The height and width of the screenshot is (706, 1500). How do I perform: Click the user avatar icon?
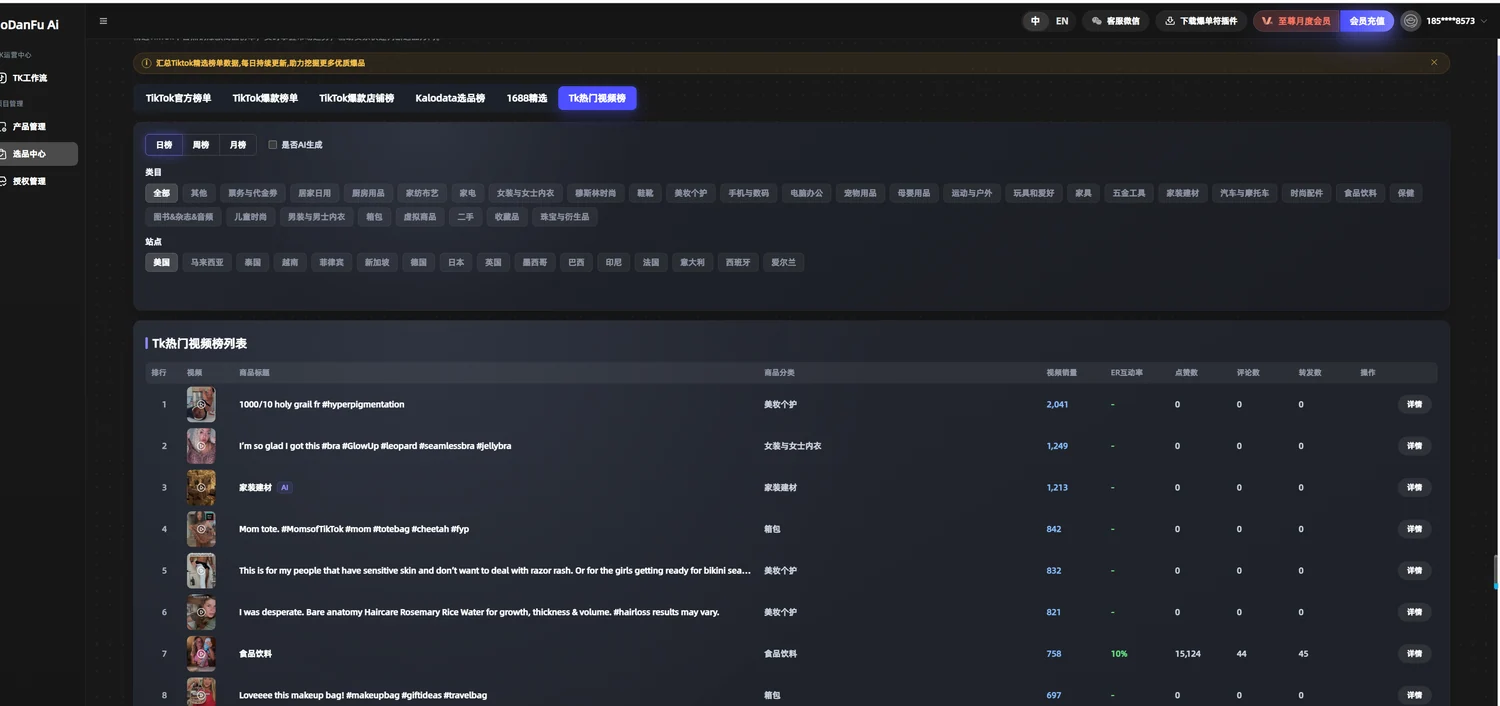pos(1410,21)
